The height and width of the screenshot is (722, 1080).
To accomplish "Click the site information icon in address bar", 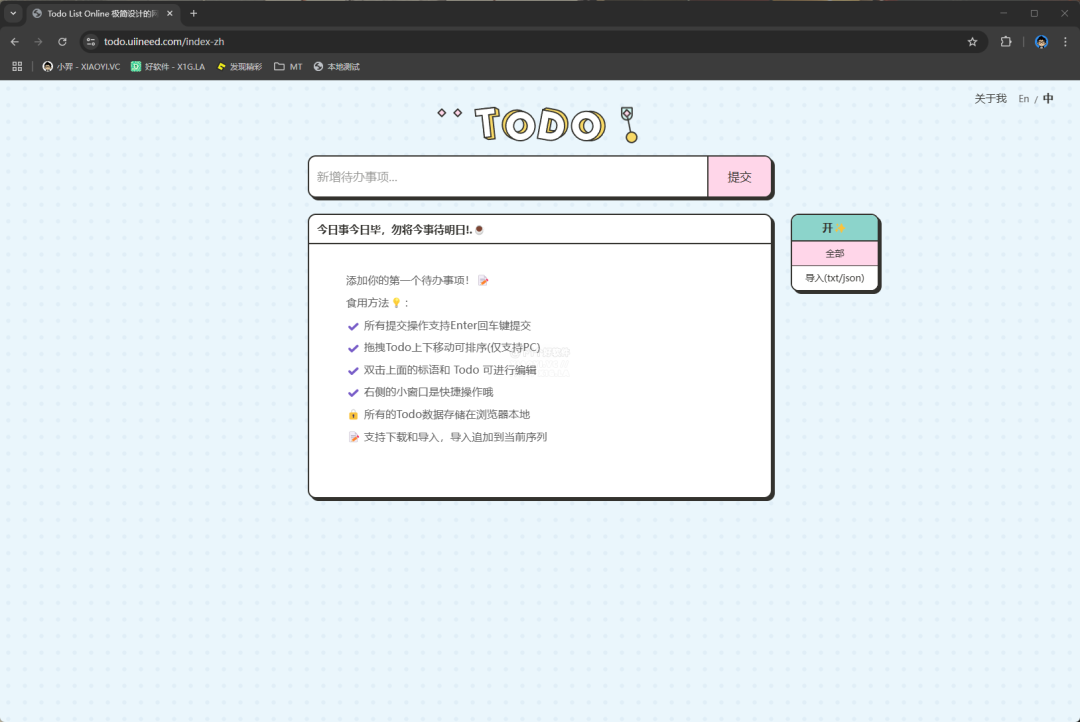I will tap(90, 42).
